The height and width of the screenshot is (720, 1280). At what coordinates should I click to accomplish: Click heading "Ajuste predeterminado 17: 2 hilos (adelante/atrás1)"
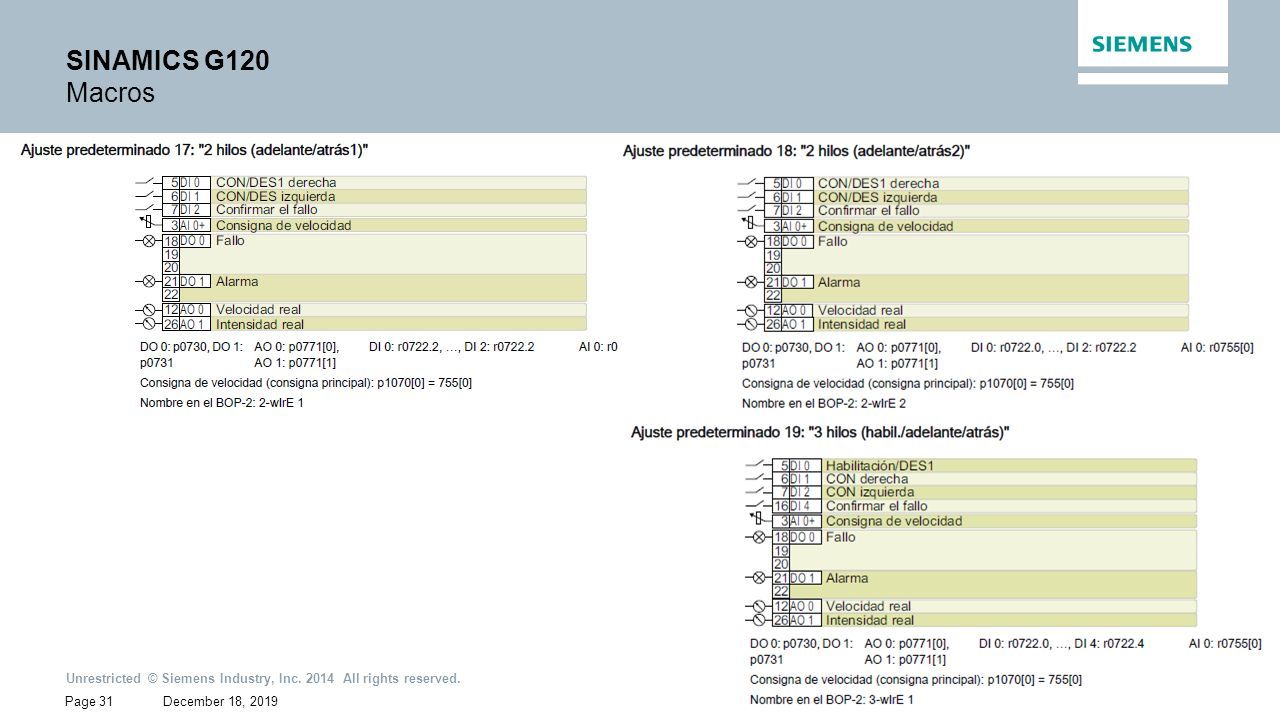click(194, 149)
